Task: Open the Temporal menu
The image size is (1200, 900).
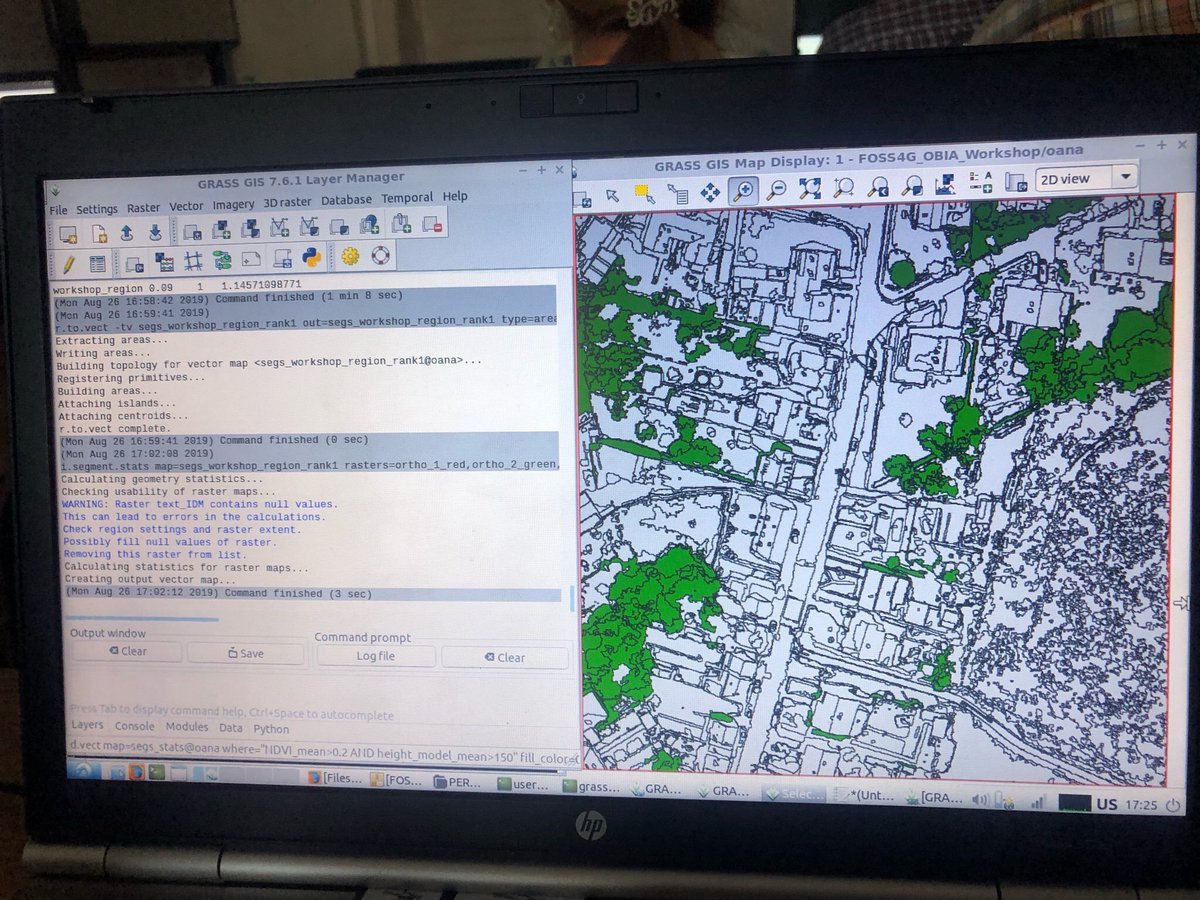Action: tap(407, 198)
